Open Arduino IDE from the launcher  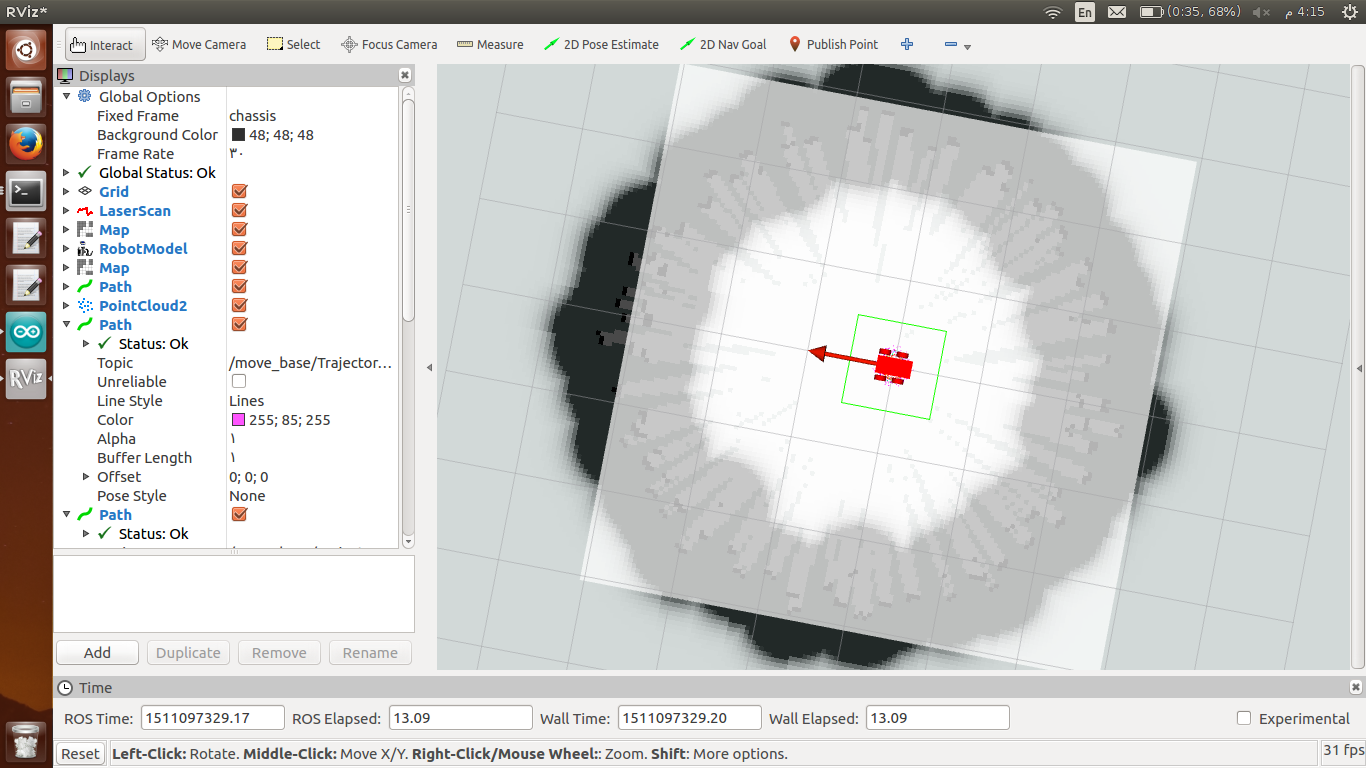coord(26,332)
